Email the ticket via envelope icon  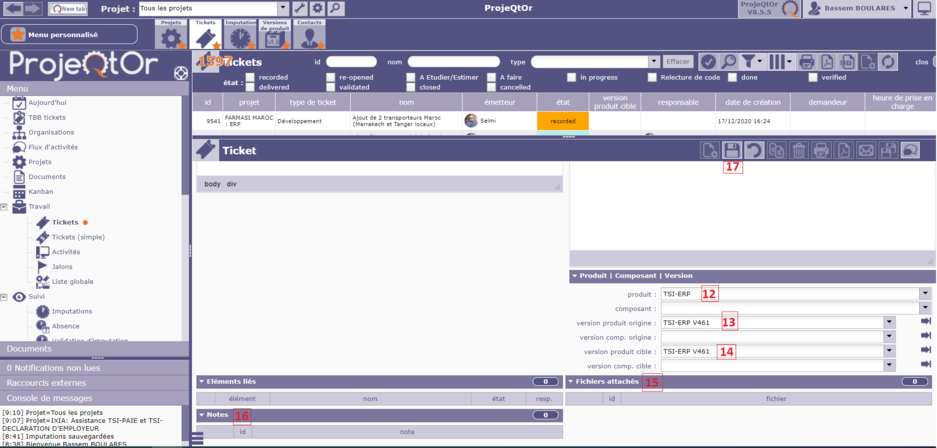865,151
